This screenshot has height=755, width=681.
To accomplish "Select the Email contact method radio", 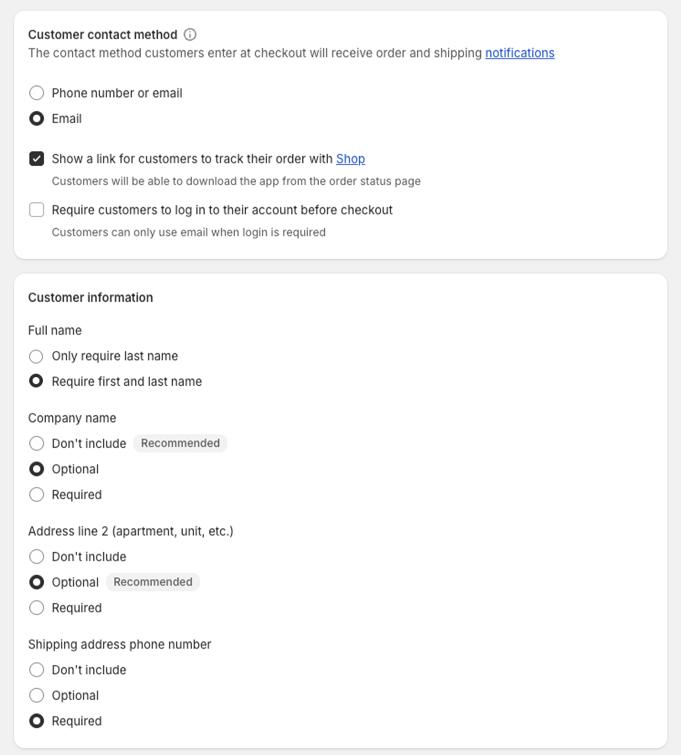I will click(x=37, y=119).
